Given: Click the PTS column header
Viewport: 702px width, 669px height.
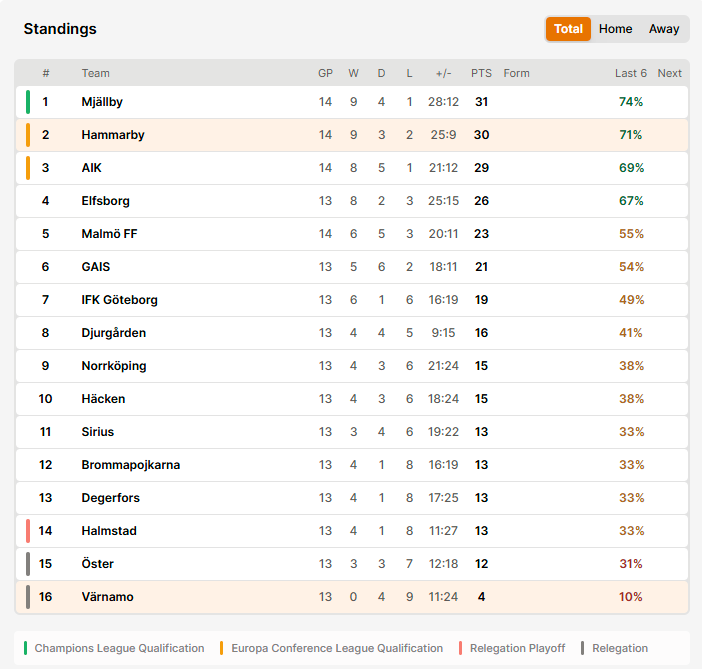Looking at the screenshot, I should (481, 73).
